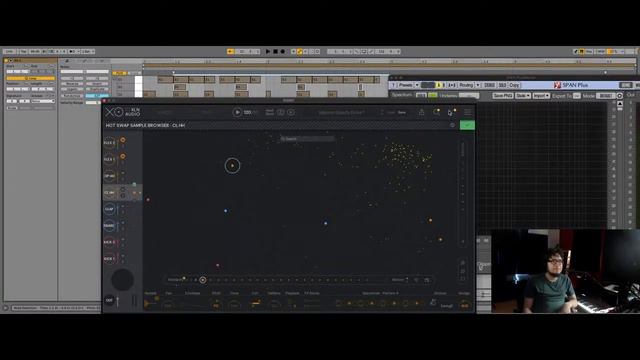
Task: Open the XO hamburger menu
Action: click(x=468, y=112)
